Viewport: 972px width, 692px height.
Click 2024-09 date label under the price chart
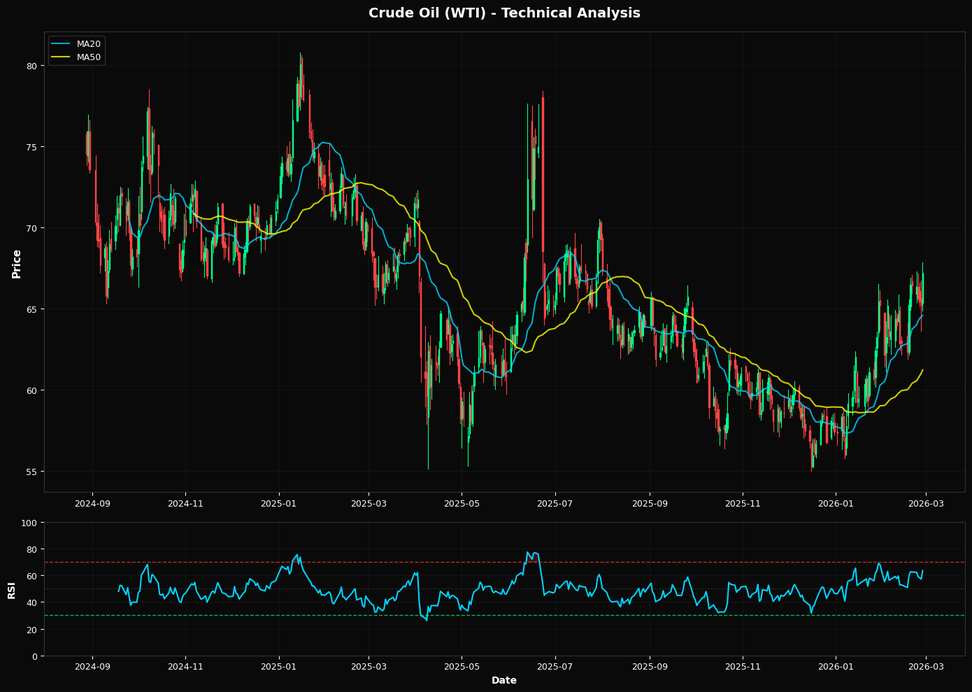[x=93, y=503]
